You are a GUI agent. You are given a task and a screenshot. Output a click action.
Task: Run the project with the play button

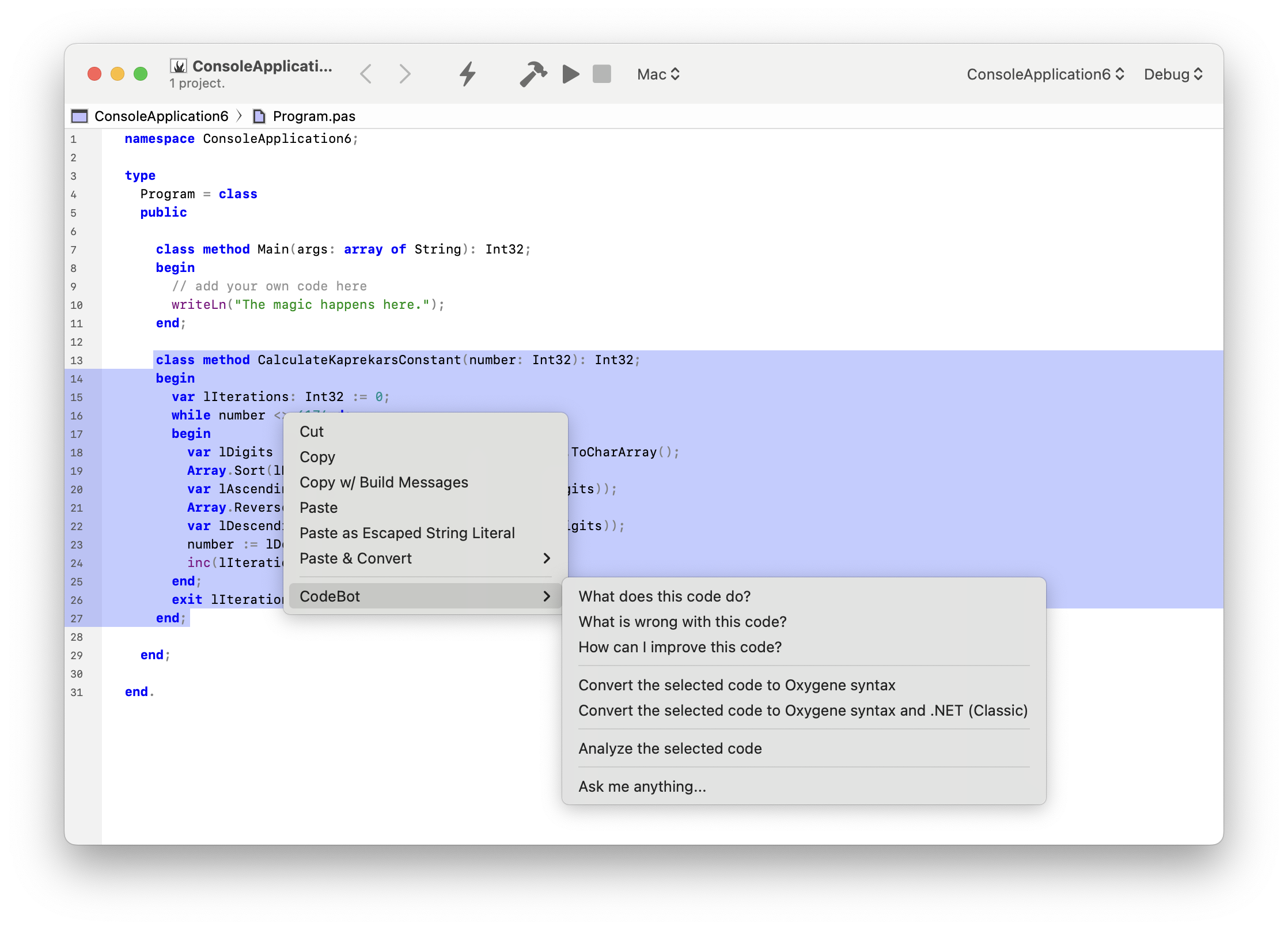pos(571,74)
